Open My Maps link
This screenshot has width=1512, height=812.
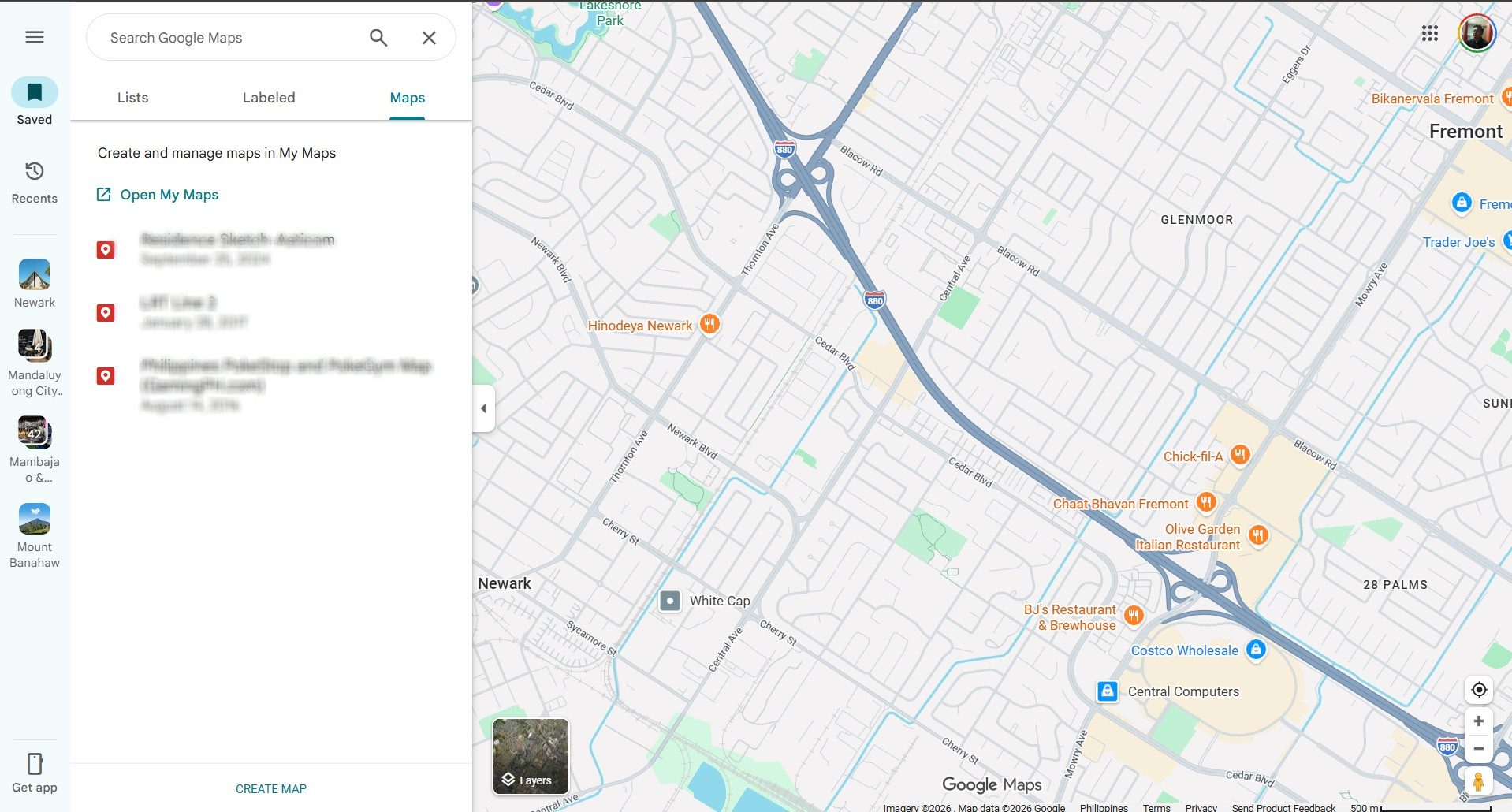point(158,195)
